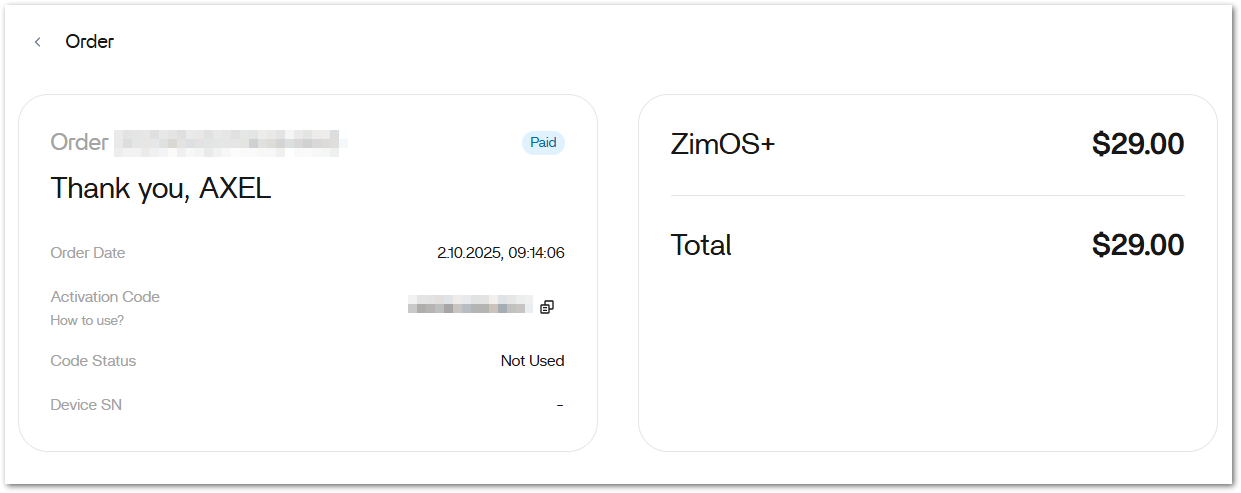The height and width of the screenshot is (493, 1241).
Task: Click the ZimOS+ price of $29.00
Action: pyautogui.click(x=1137, y=145)
